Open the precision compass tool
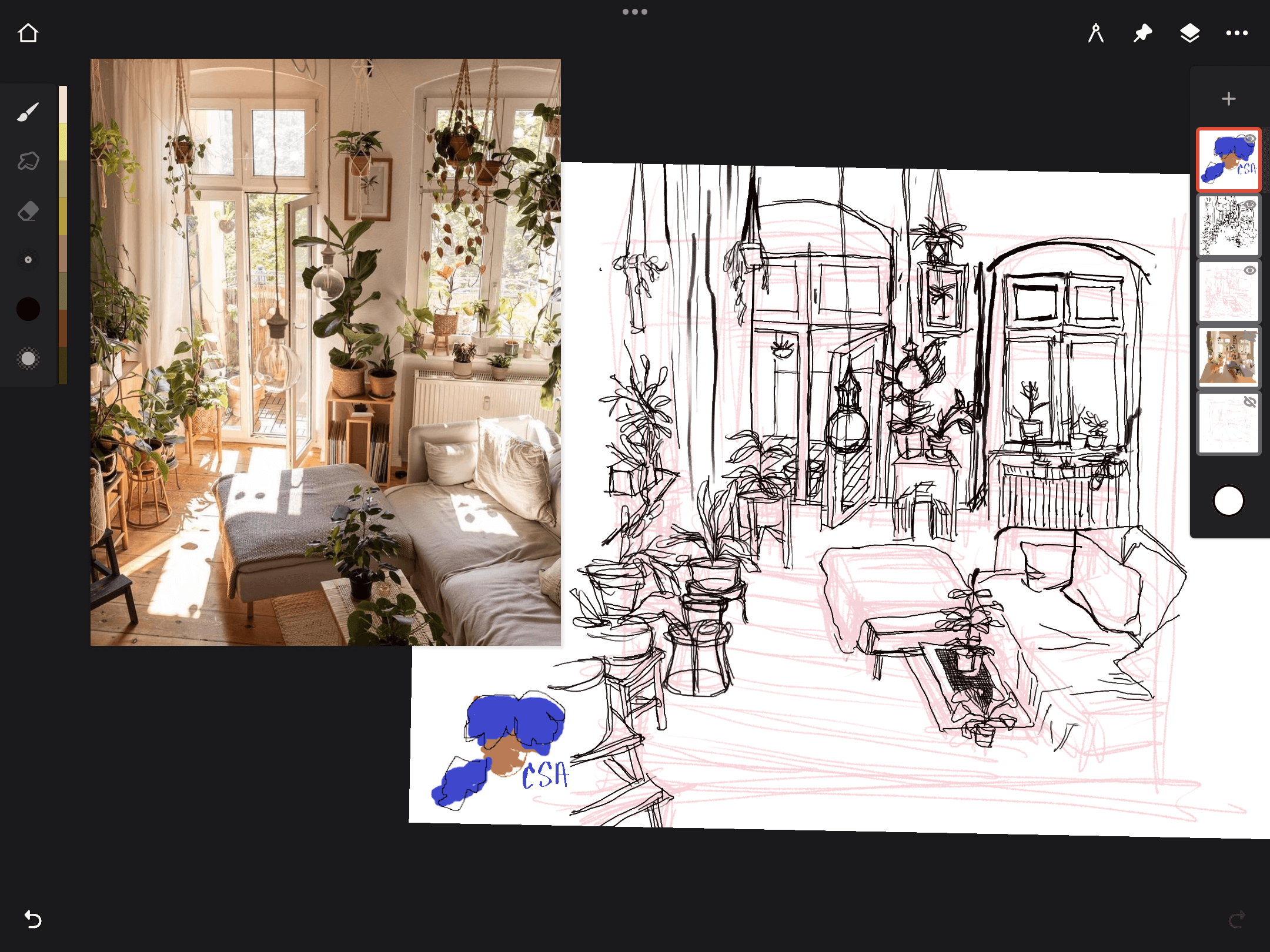Image resolution: width=1270 pixels, height=952 pixels. tap(1095, 33)
